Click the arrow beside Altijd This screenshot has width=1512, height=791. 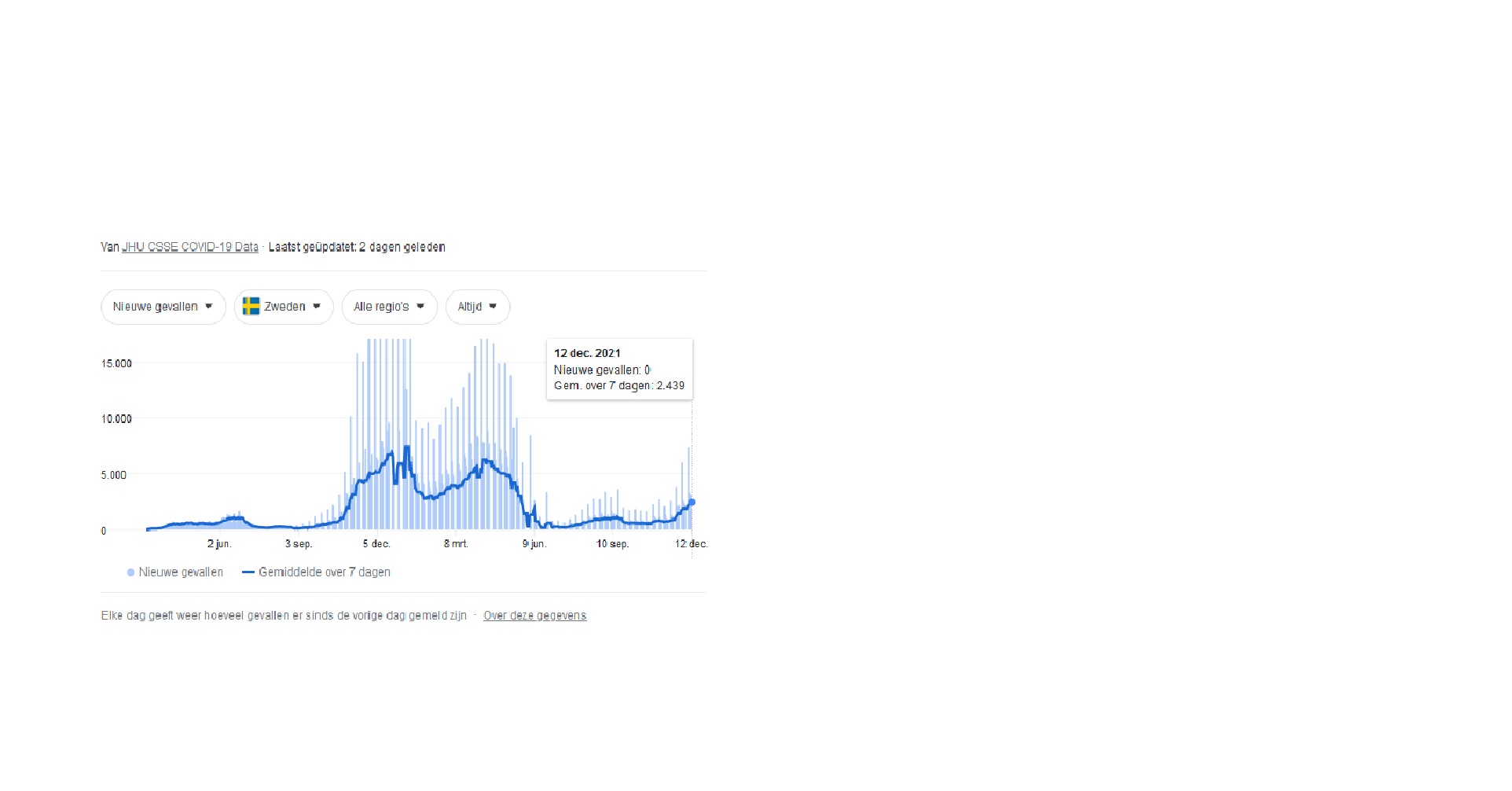click(x=493, y=307)
